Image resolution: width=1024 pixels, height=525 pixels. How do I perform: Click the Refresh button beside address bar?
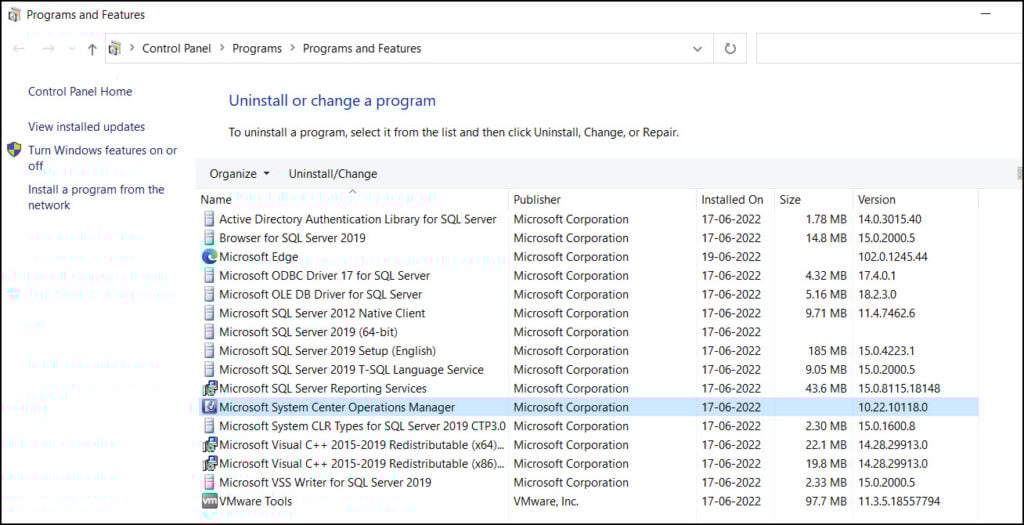point(730,48)
